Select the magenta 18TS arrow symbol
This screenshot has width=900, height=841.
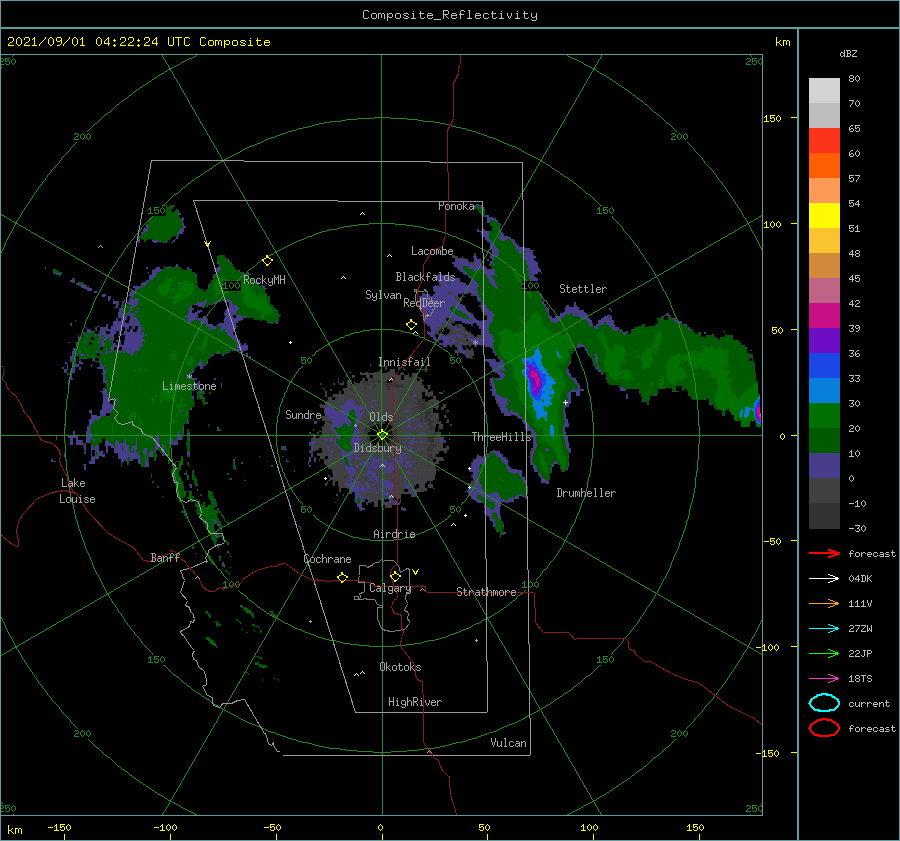tap(824, 679)
